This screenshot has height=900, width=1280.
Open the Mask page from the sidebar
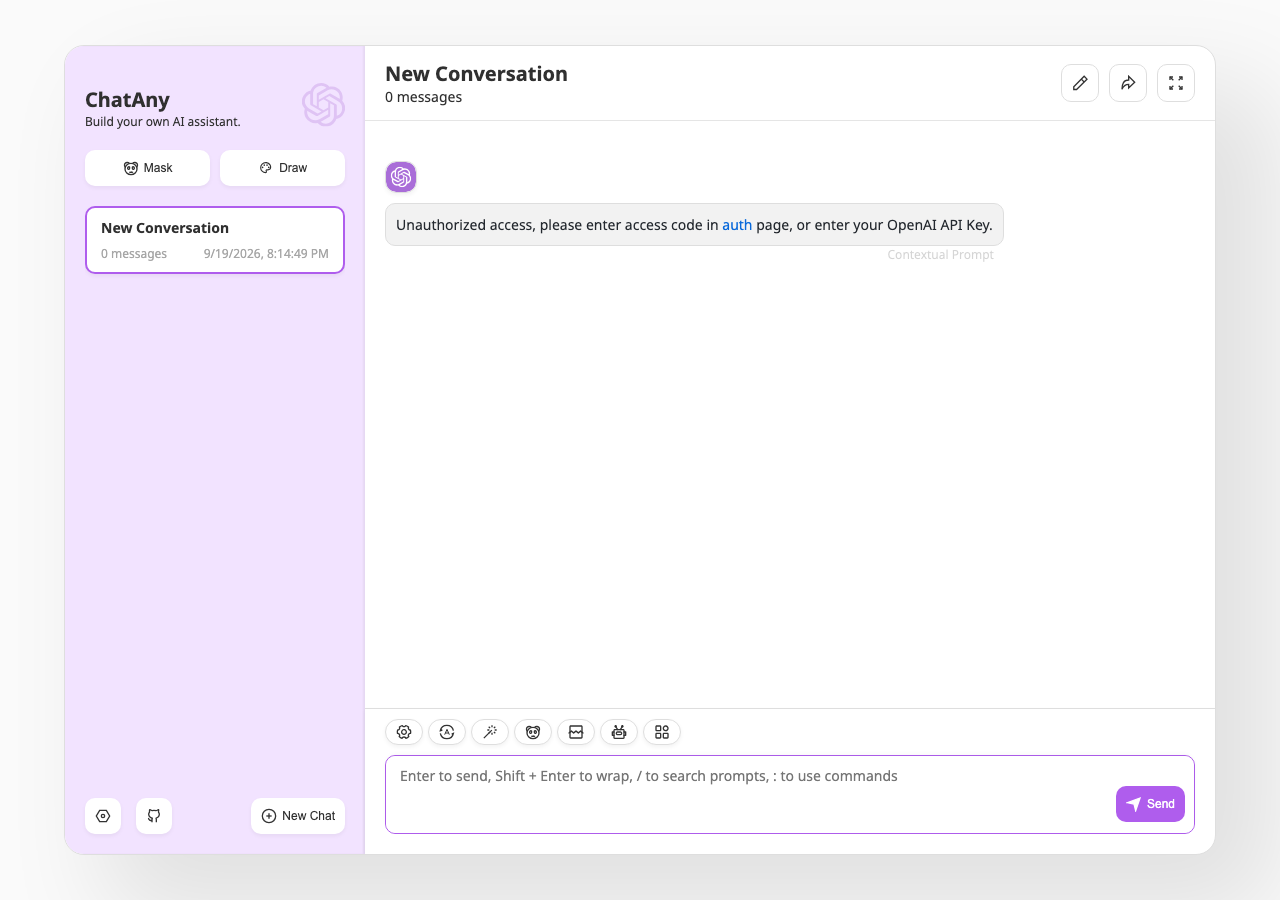click(147, 168)
